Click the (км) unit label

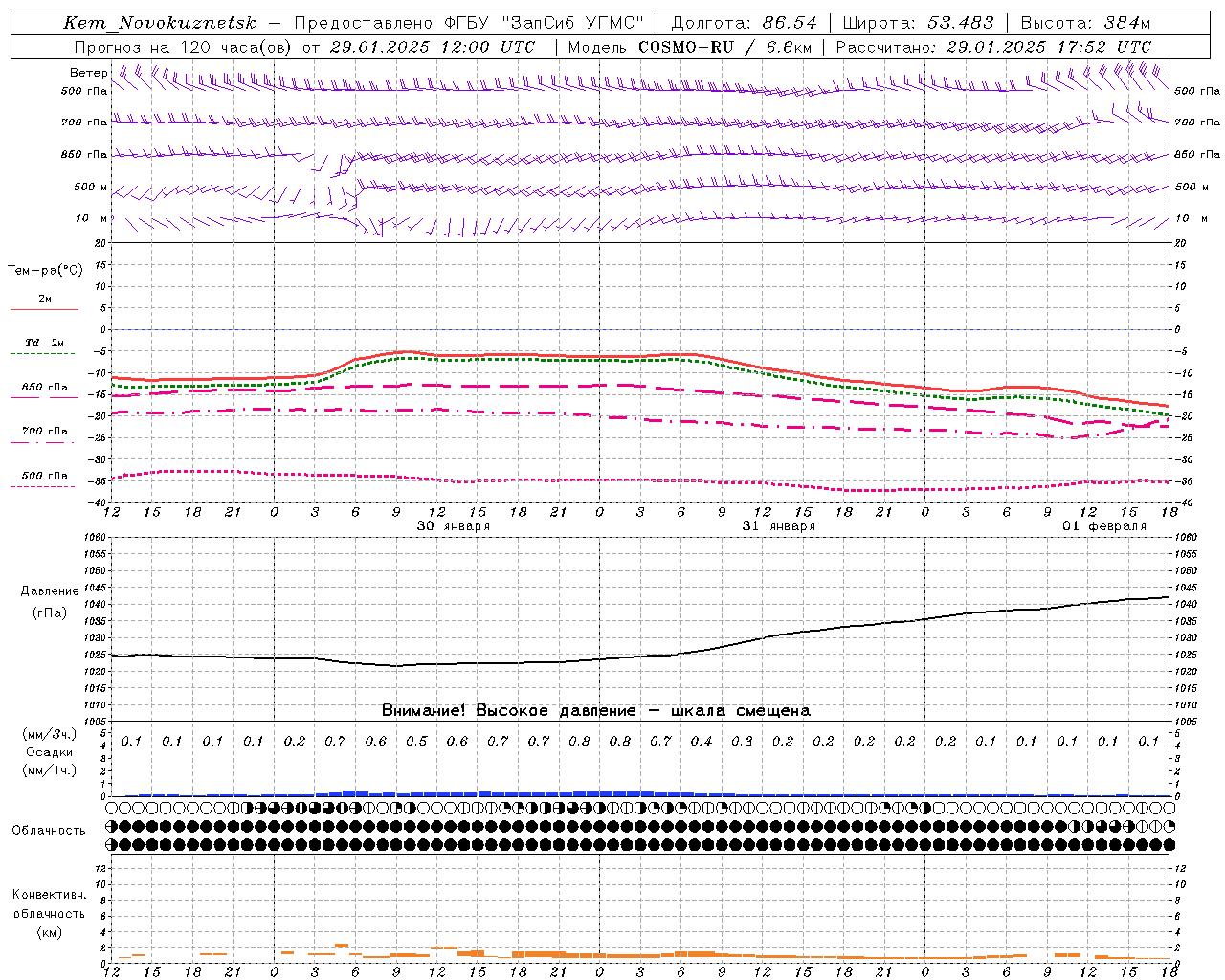click(50, 932)
